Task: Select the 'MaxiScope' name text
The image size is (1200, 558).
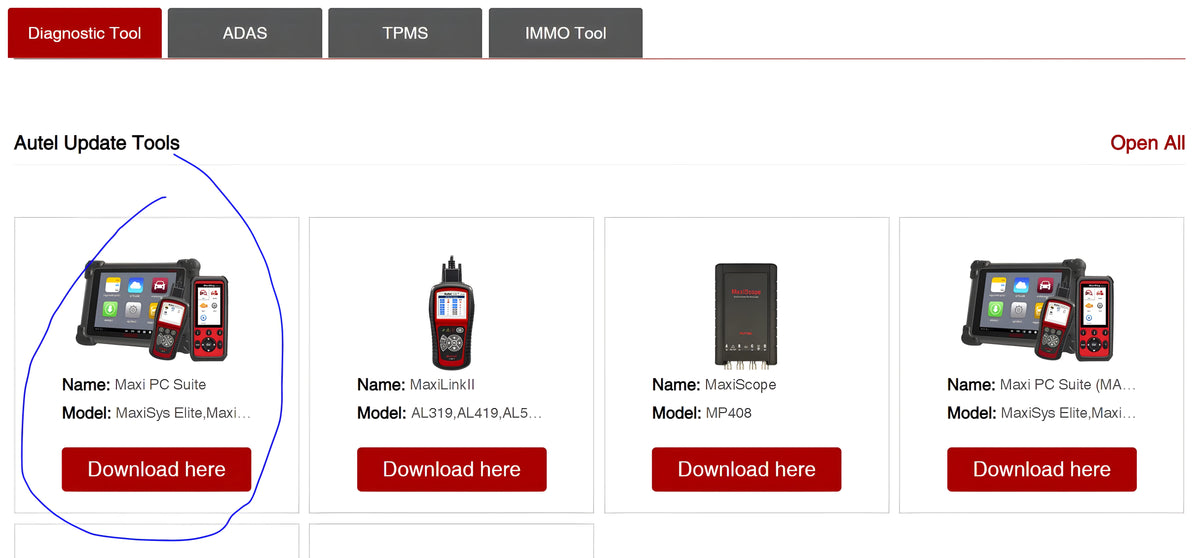Action: pyautogui.click(x=740, y=384)
